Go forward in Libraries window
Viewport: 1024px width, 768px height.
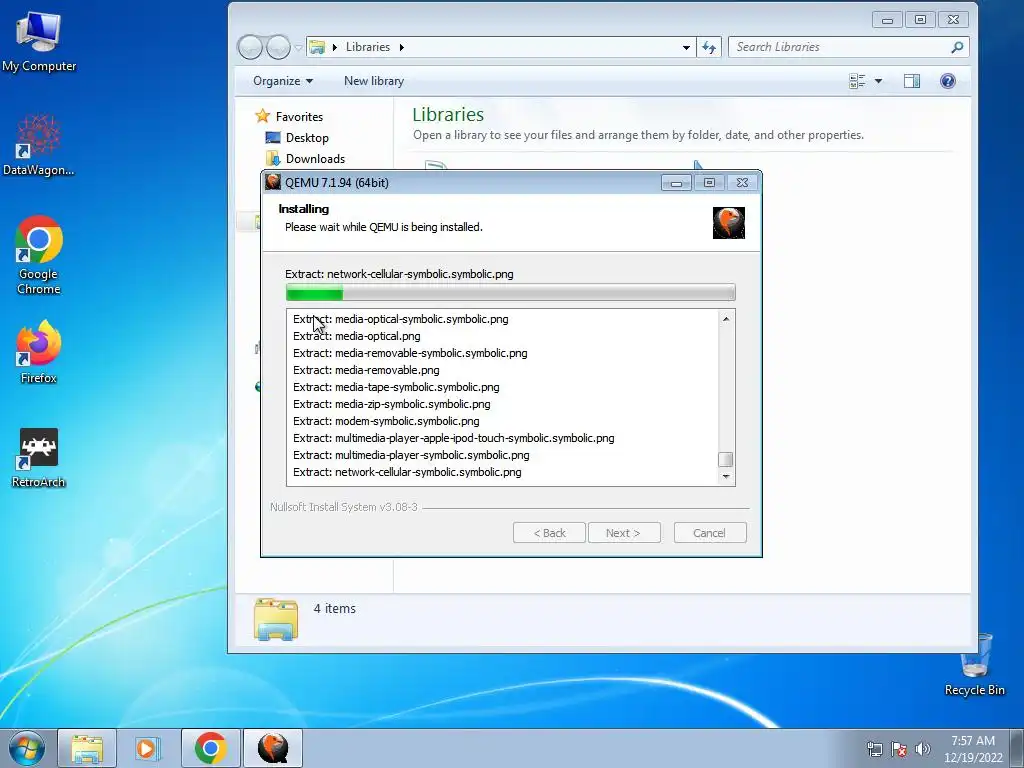point(279,47)
